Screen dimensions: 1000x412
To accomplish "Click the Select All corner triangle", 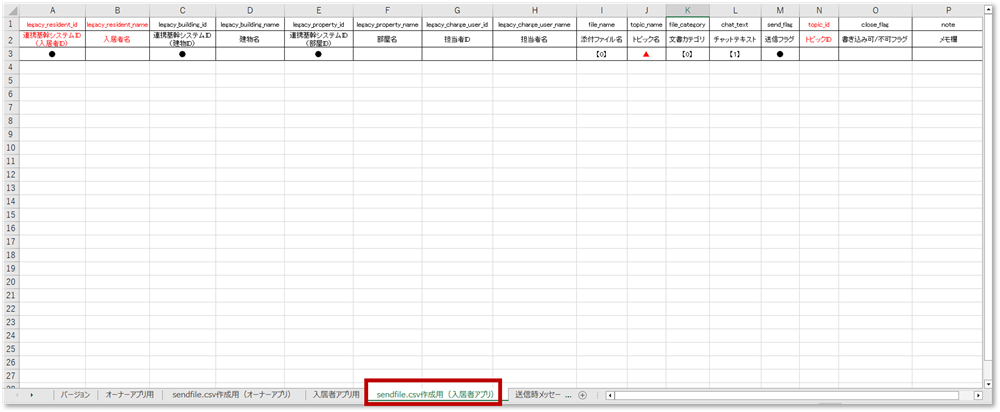I will click(10, 11).
